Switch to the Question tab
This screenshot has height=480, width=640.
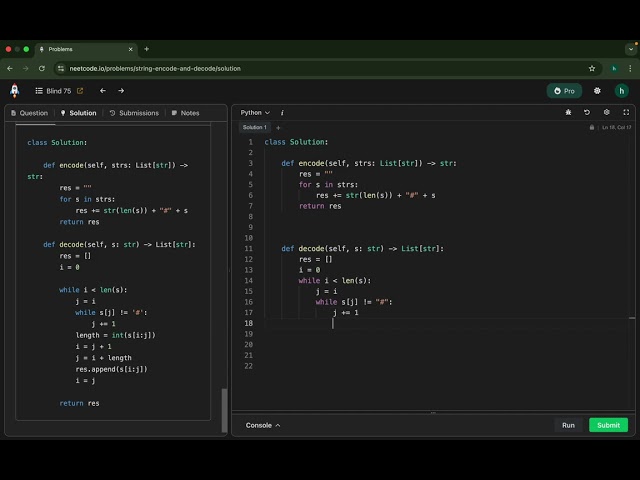(x=28, y=113)
